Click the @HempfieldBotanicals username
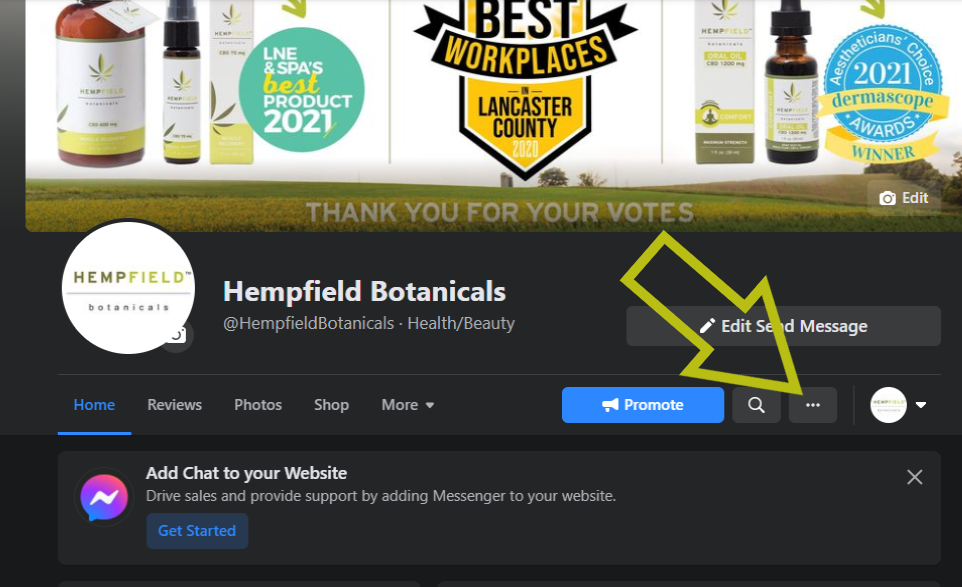 [x=309, y=323]
